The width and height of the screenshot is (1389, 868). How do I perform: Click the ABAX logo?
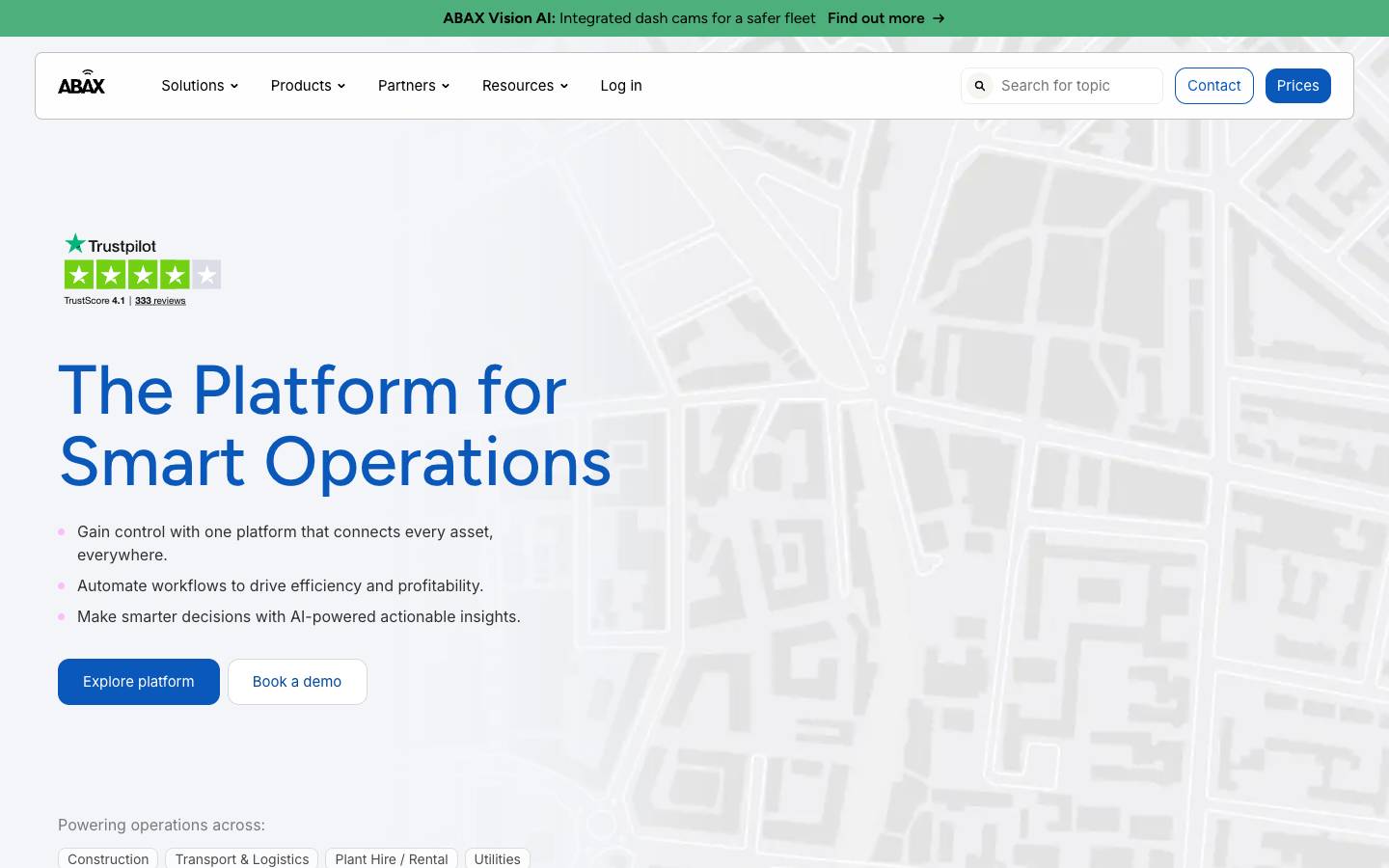(x=81, y=83)
